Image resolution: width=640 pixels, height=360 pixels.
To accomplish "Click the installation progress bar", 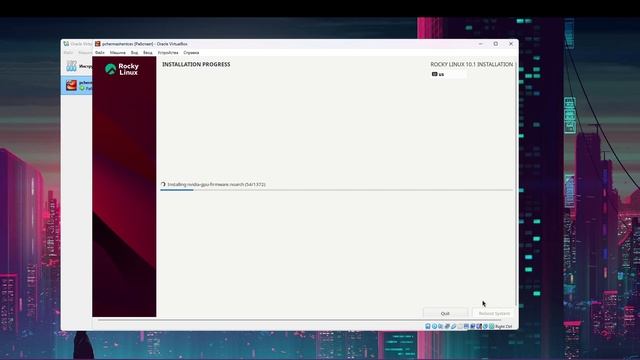I will coord(337,190).
